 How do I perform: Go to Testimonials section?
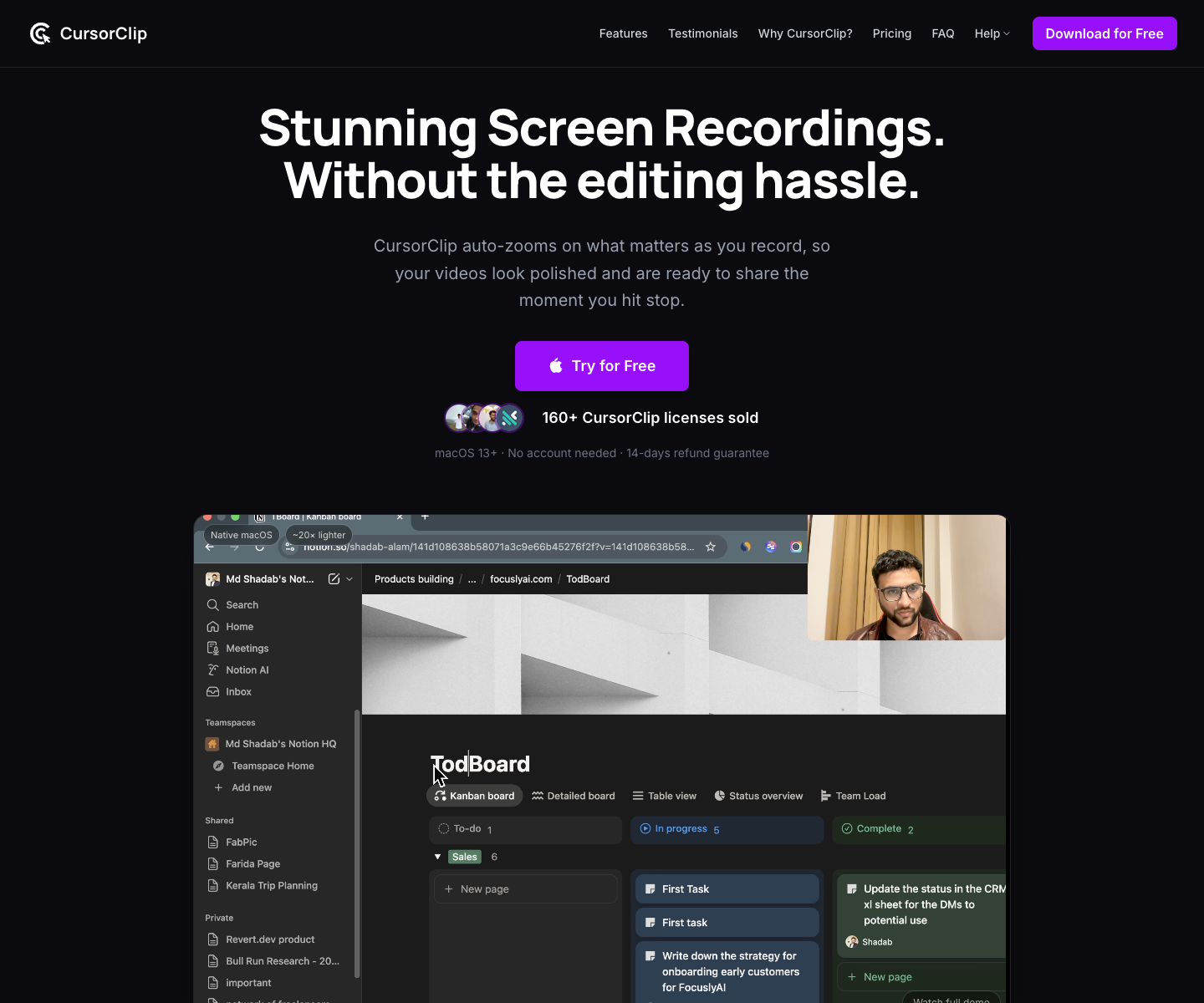[x=702, y=33]
